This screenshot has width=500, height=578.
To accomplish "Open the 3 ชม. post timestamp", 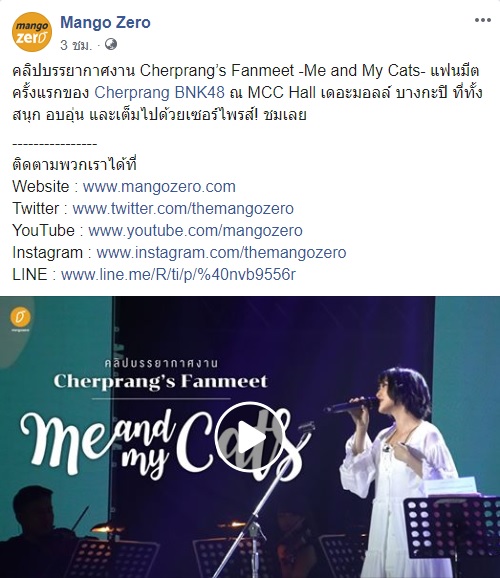I will (76, 45).
